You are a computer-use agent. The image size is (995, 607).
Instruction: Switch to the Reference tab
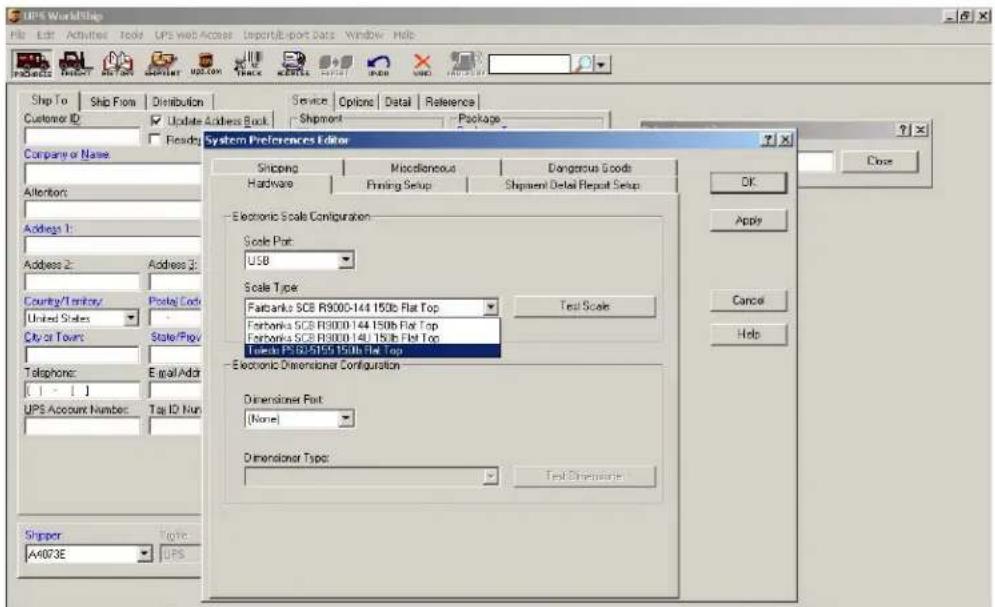pyautogui.click(x=449, y=101)
